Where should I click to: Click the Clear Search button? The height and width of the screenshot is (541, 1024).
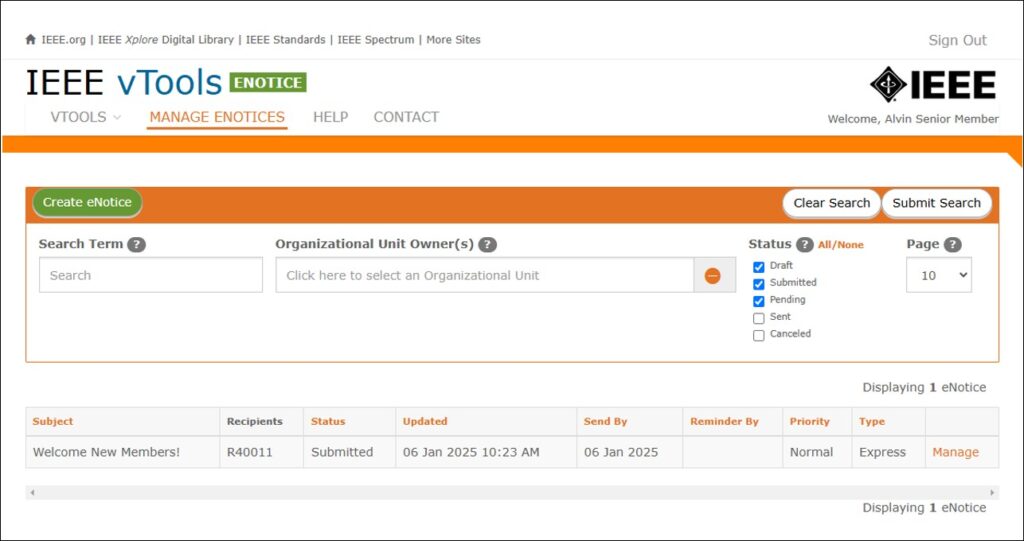831,203
